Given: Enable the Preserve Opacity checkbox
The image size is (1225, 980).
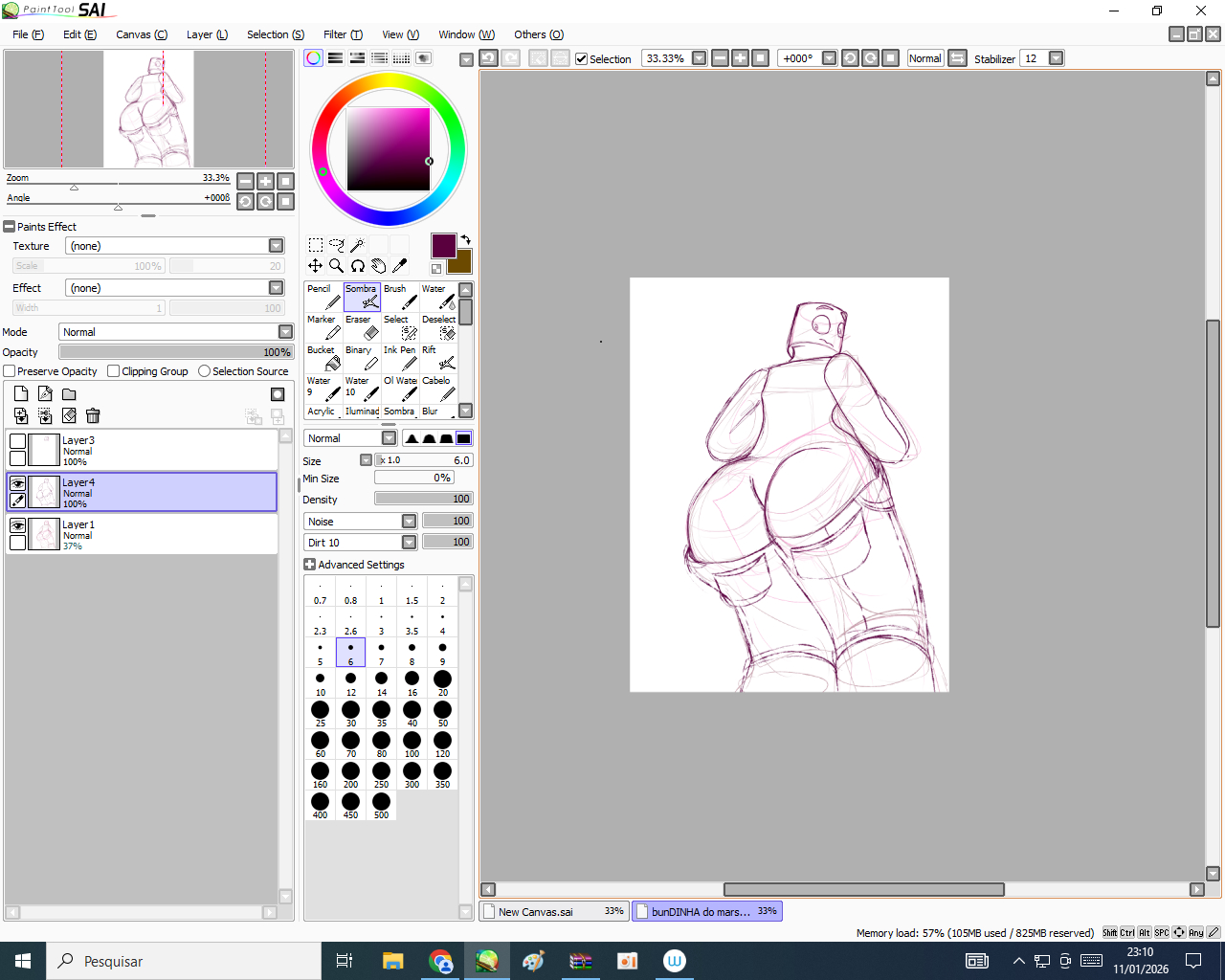Looking at the screenshot, I should (x=10, y=371).
